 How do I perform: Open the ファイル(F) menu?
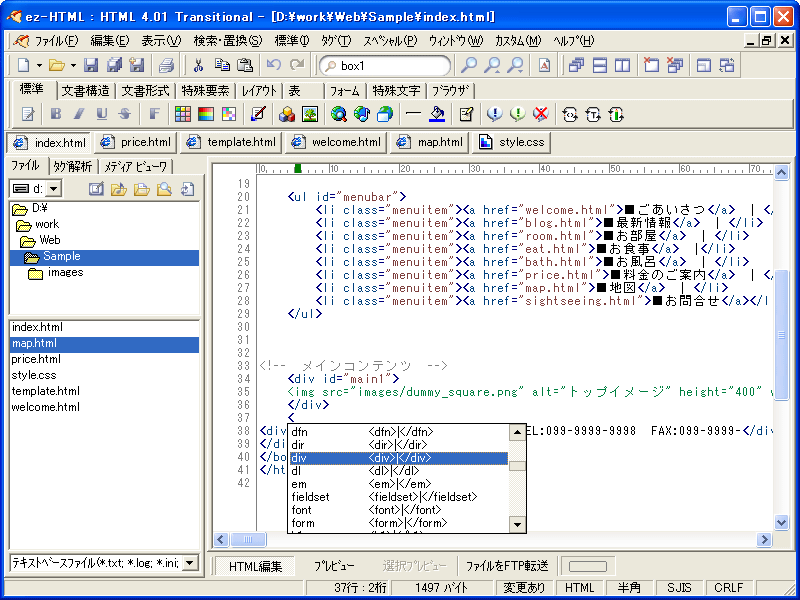pos(56,41)
